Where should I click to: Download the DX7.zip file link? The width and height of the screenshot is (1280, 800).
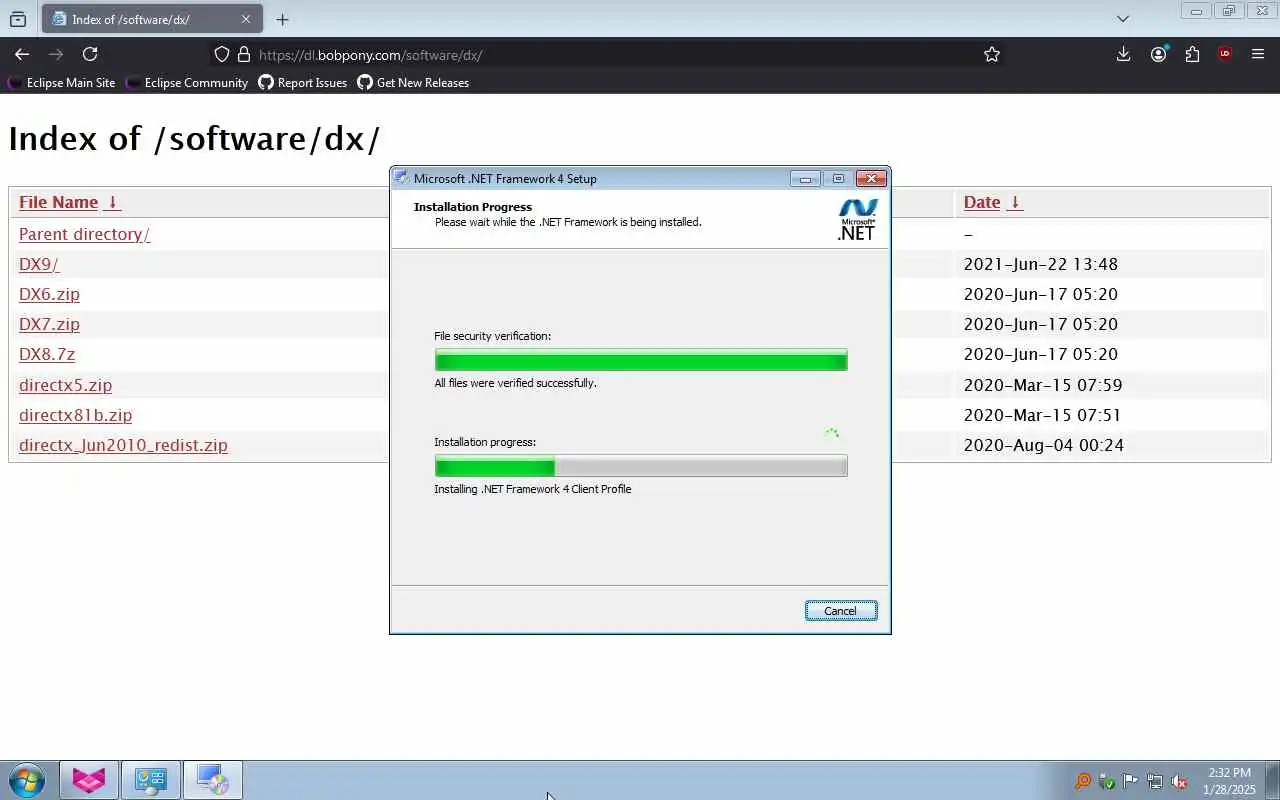click(x=49, y=324)
